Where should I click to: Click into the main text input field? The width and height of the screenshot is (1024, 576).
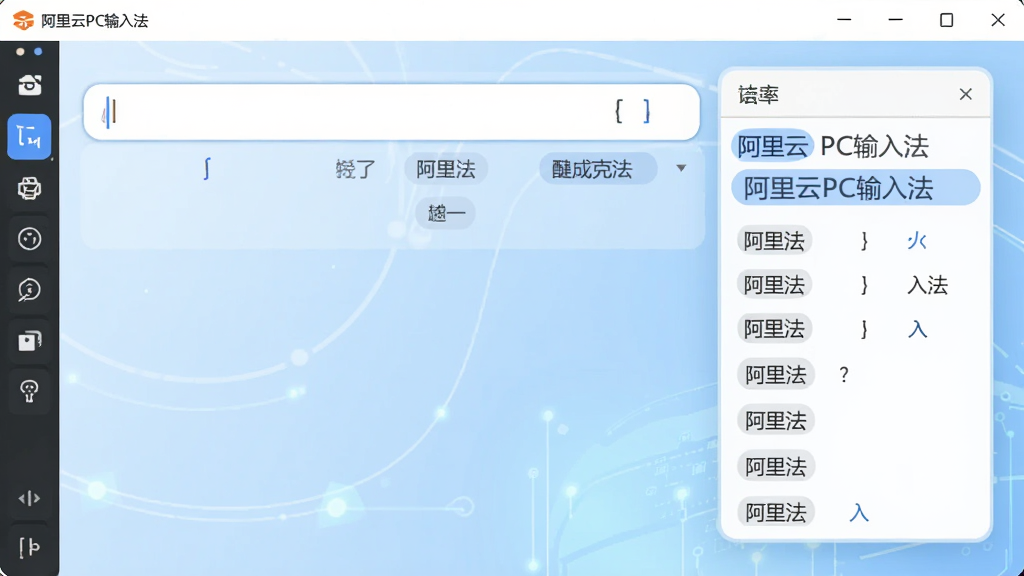click(392, 112)
